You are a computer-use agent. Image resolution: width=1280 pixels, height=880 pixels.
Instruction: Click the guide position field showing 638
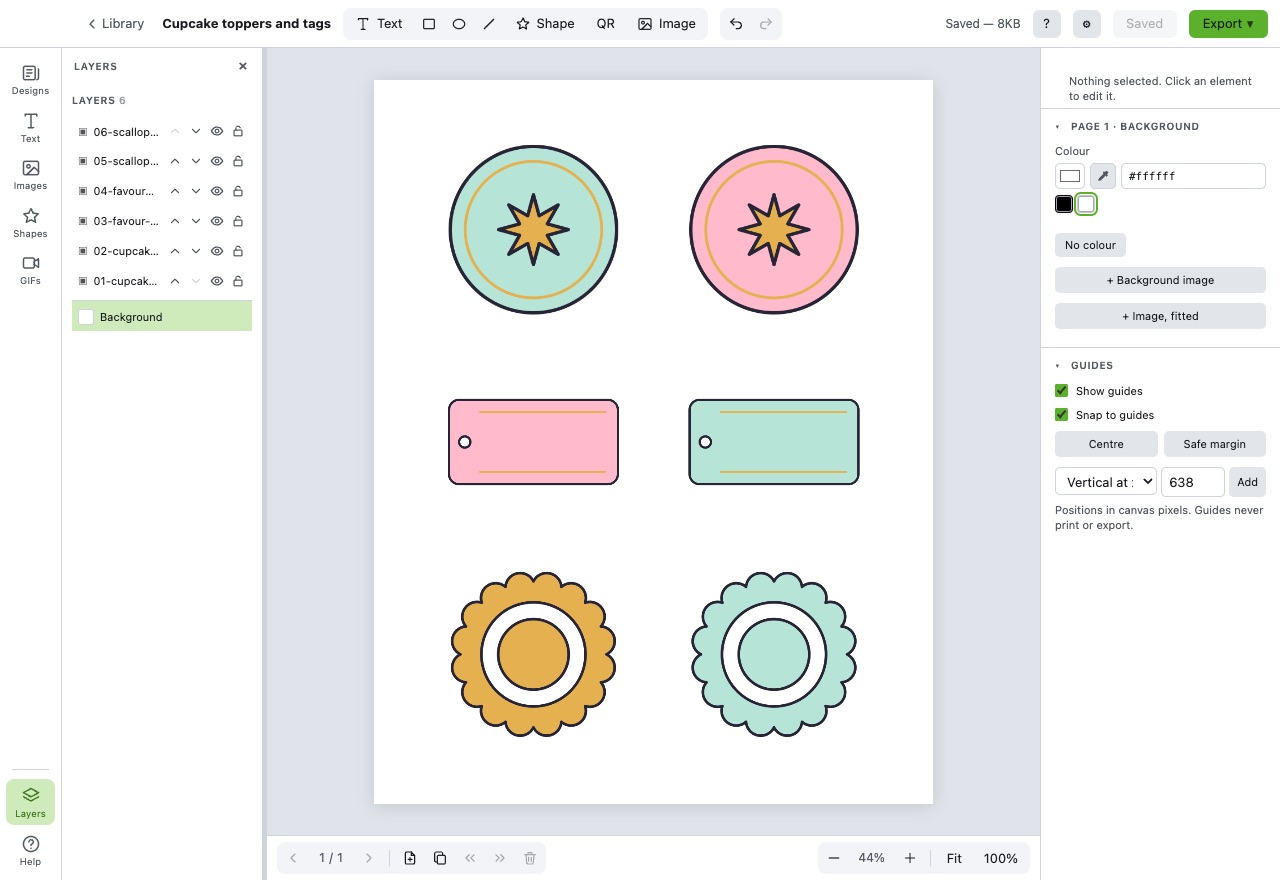tap(1192, 482)
